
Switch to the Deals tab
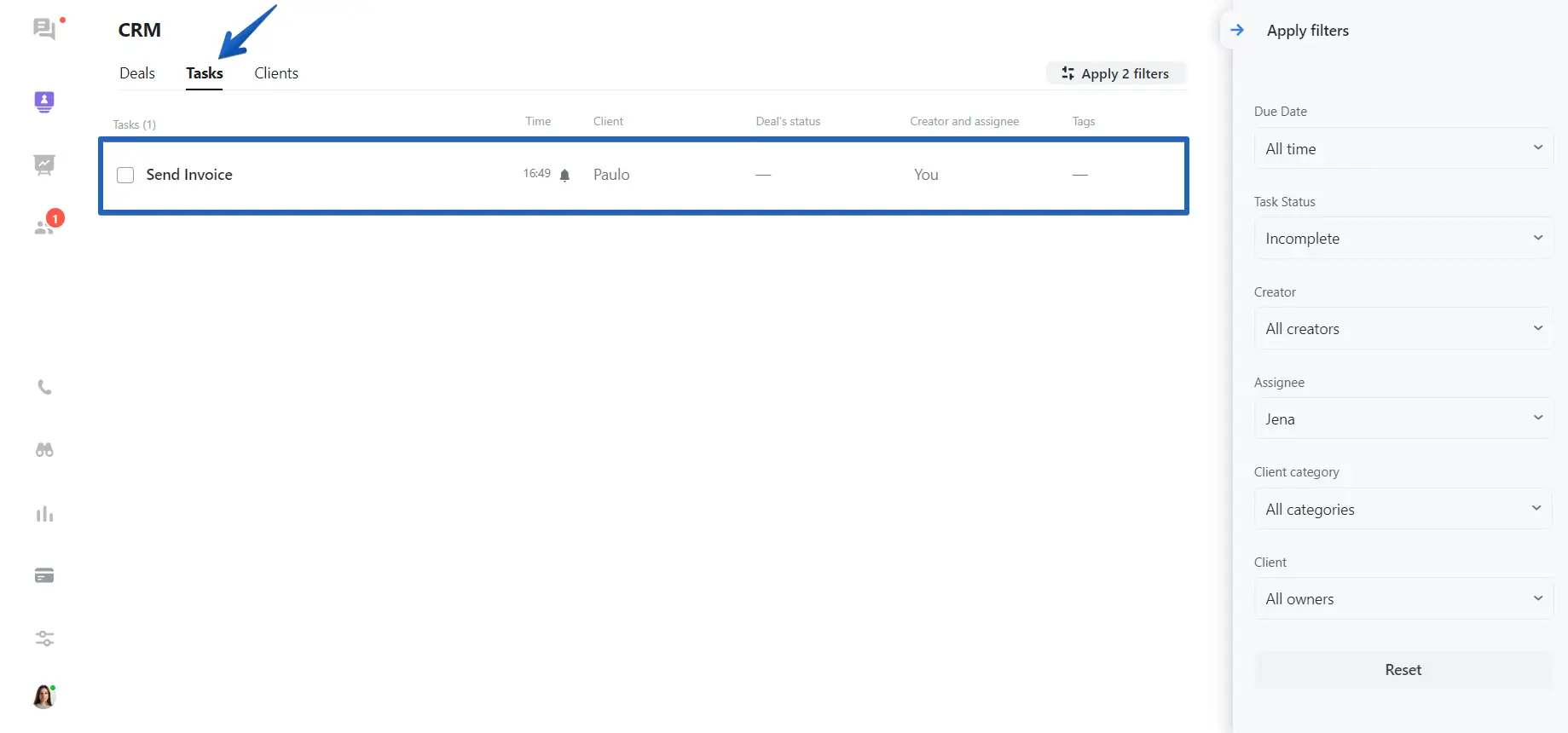pos(137,73)
